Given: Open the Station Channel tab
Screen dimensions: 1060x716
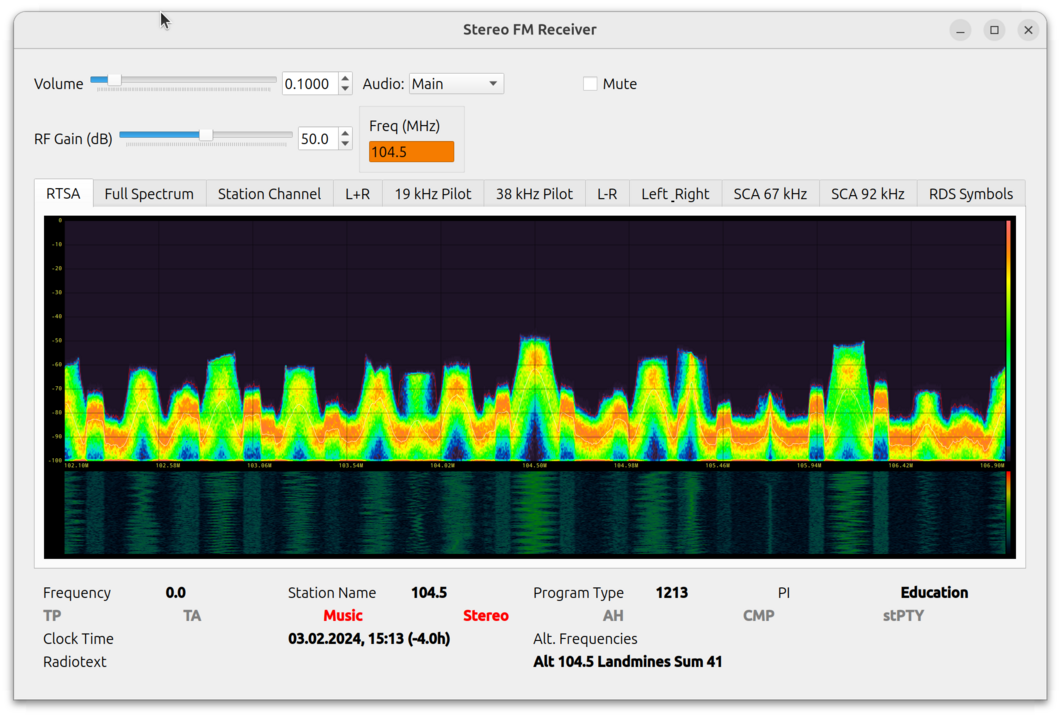Looking at the screenshot, I should (269, 194).
